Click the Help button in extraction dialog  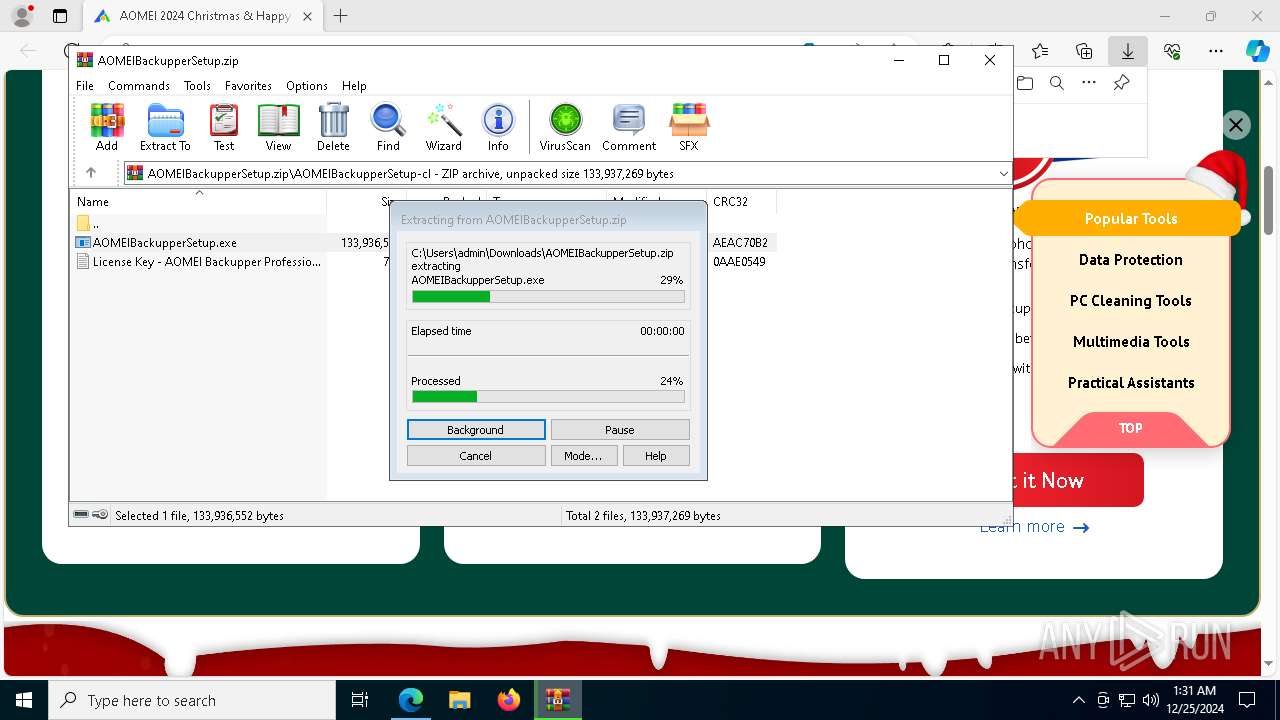point(656,456)
